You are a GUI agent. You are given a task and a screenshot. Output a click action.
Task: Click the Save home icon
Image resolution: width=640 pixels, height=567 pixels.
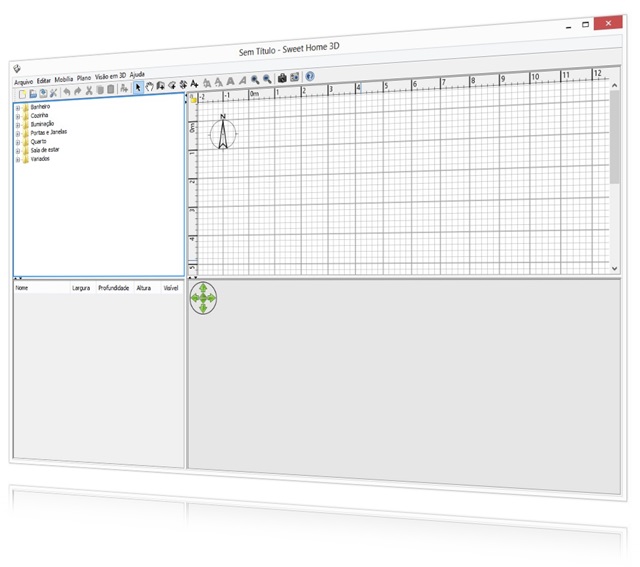coord(43,93)
